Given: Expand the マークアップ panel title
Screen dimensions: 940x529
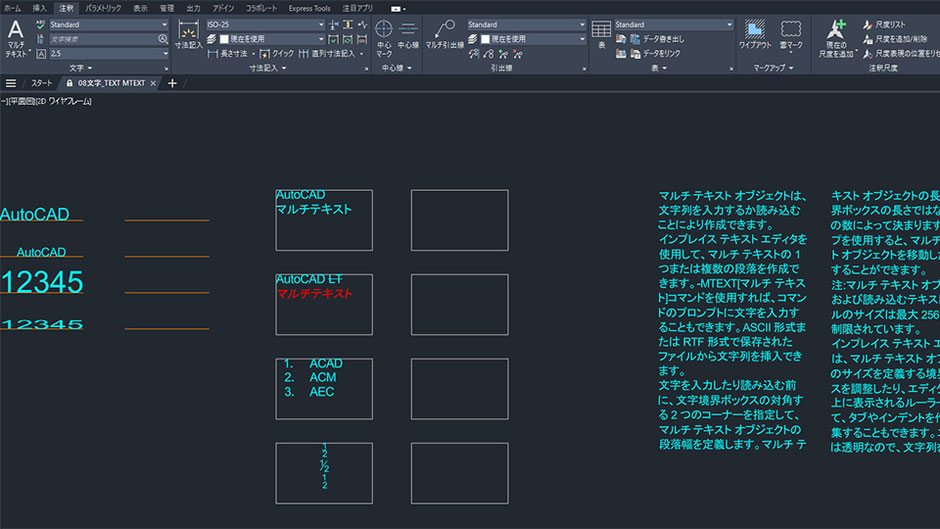Looking at the screenshot, I should click(x=773, y=68).
